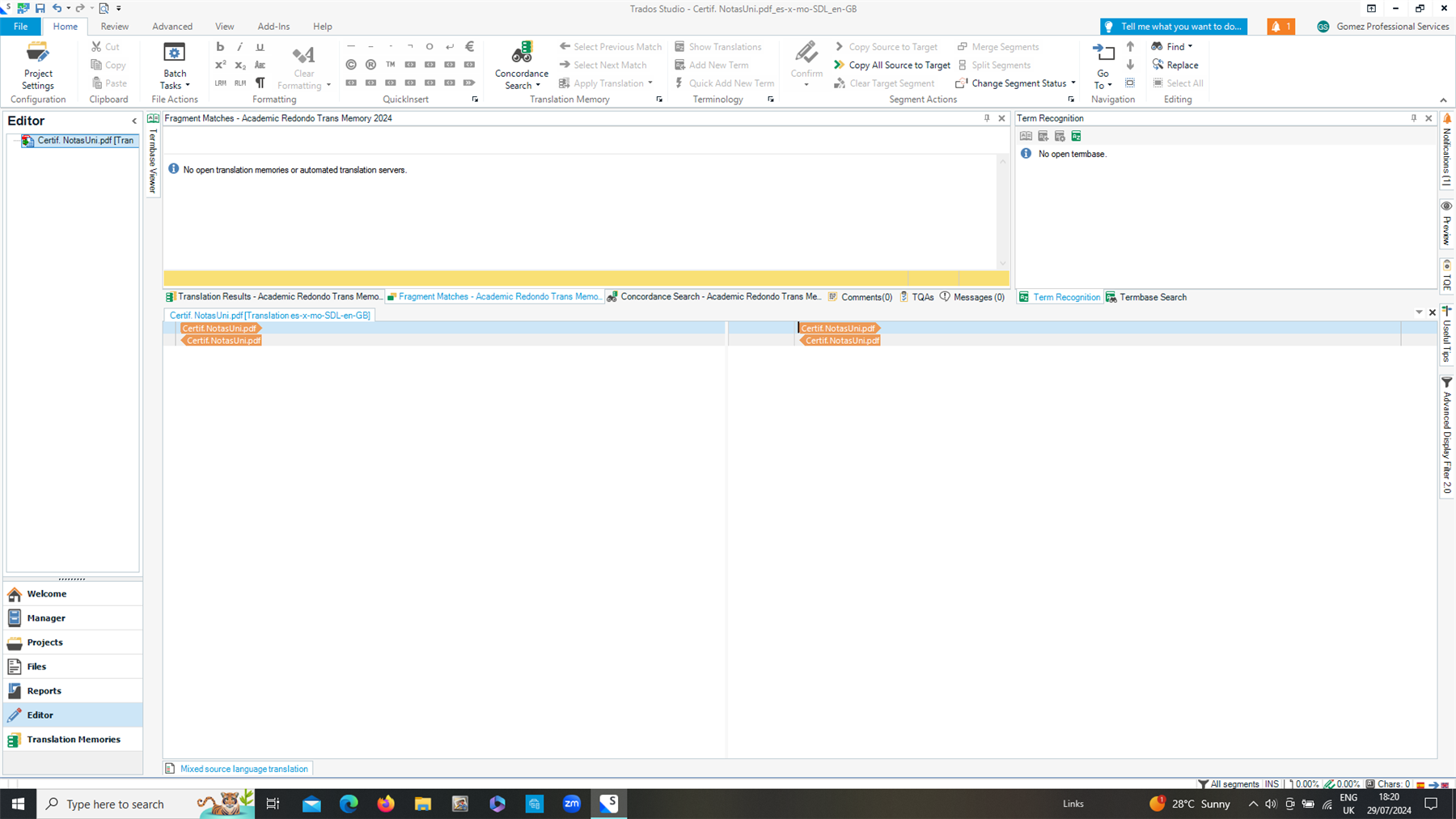Image resolution: width=1456 pixels, height=819 pixels.
Task: Click the All segments filter in status bar
Action: click(1228, 784)
